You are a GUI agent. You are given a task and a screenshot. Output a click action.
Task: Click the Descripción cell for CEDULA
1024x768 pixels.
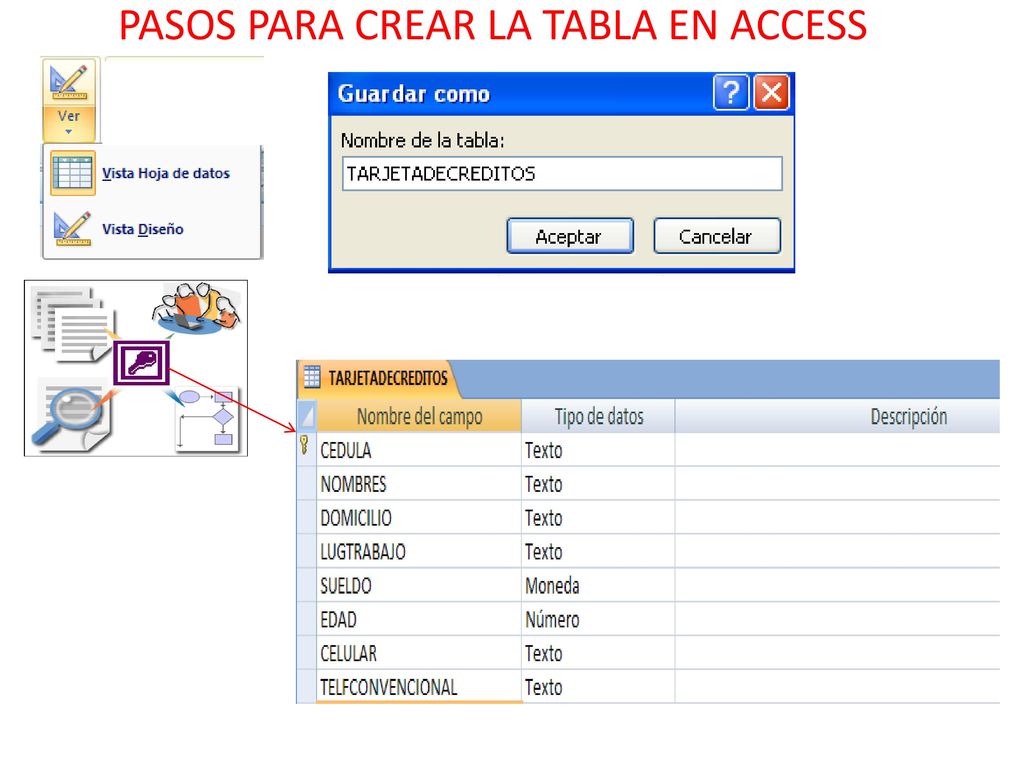click(838, 450)
